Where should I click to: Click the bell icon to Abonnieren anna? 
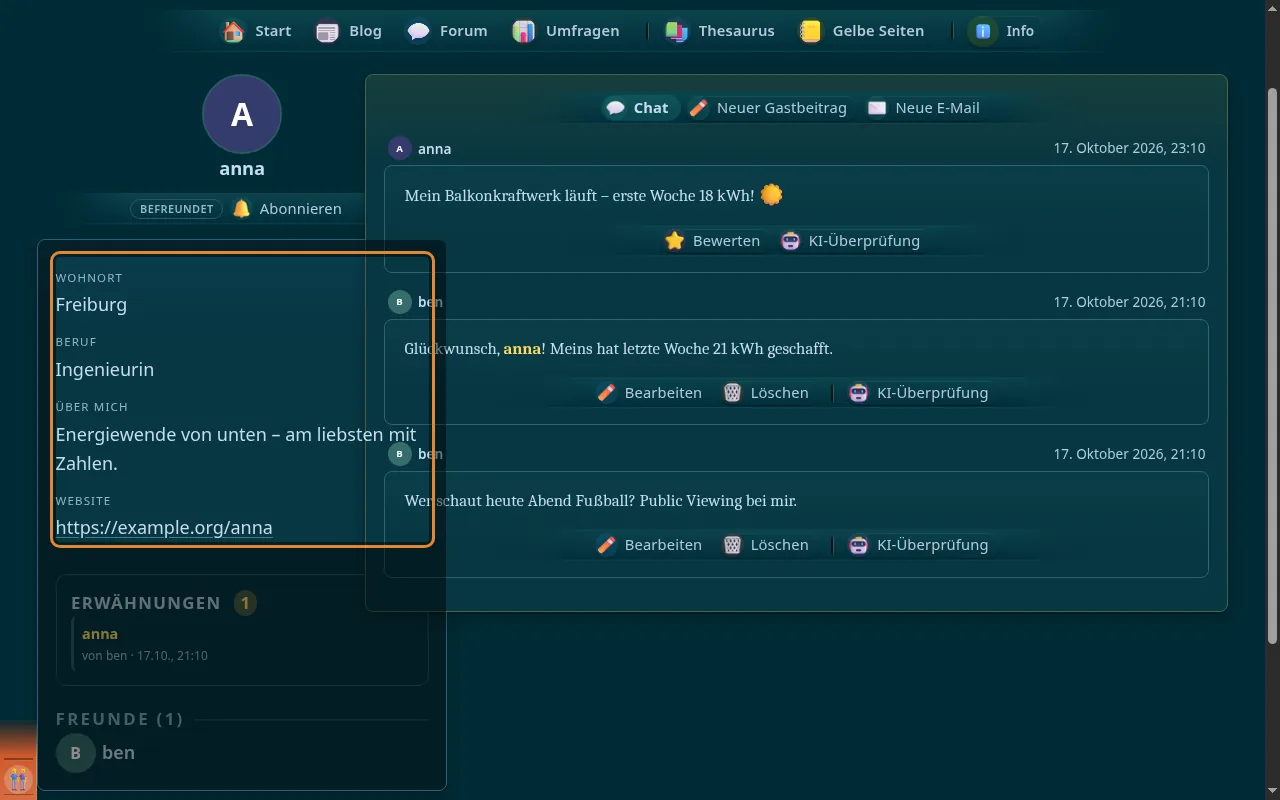242,209
